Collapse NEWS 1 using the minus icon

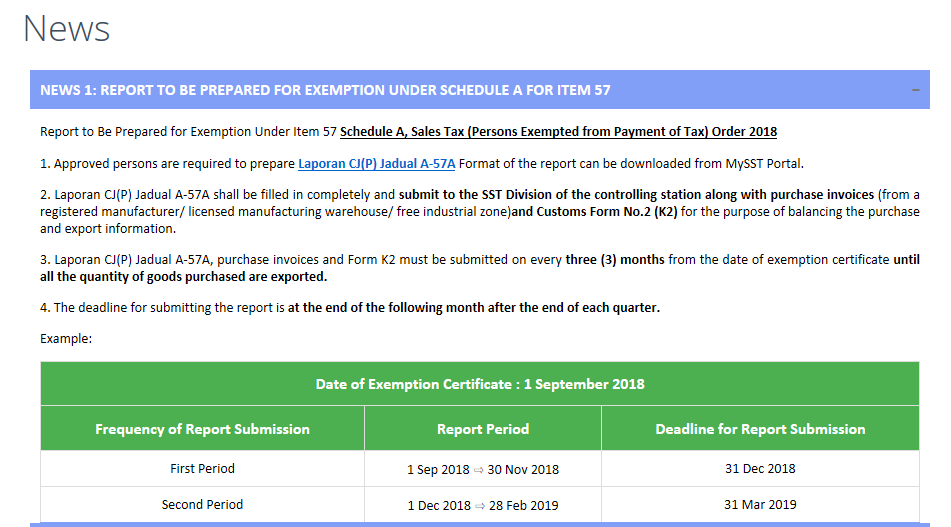tap(915, 90)
